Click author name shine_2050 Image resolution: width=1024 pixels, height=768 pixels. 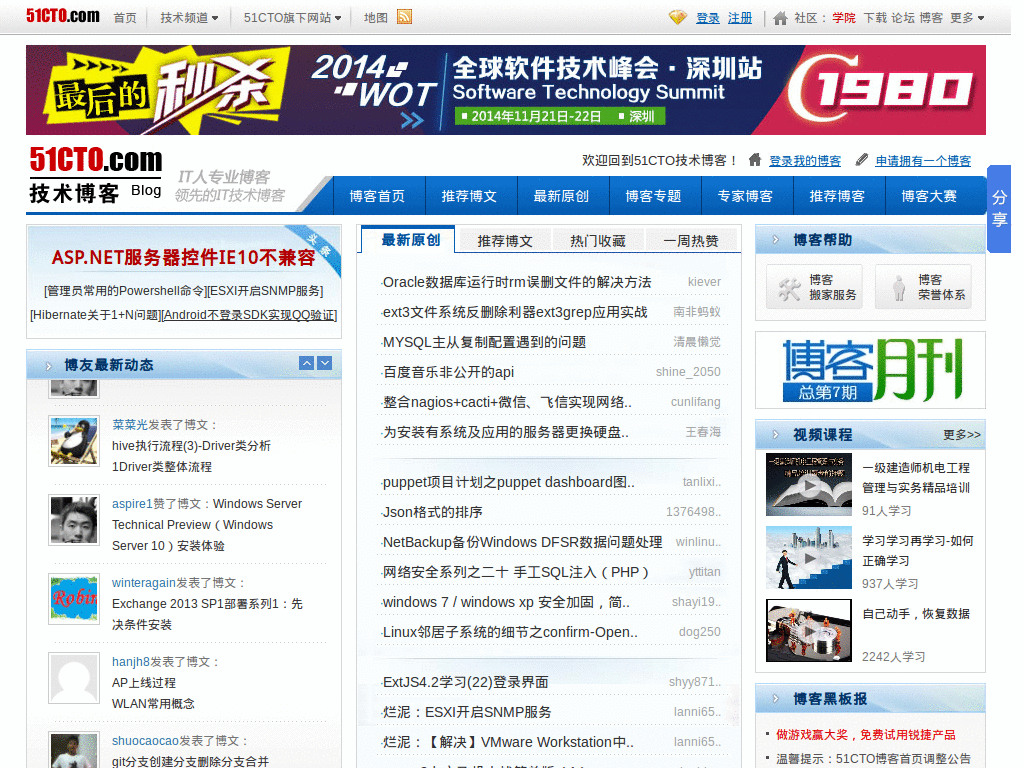tap(688, 372)
